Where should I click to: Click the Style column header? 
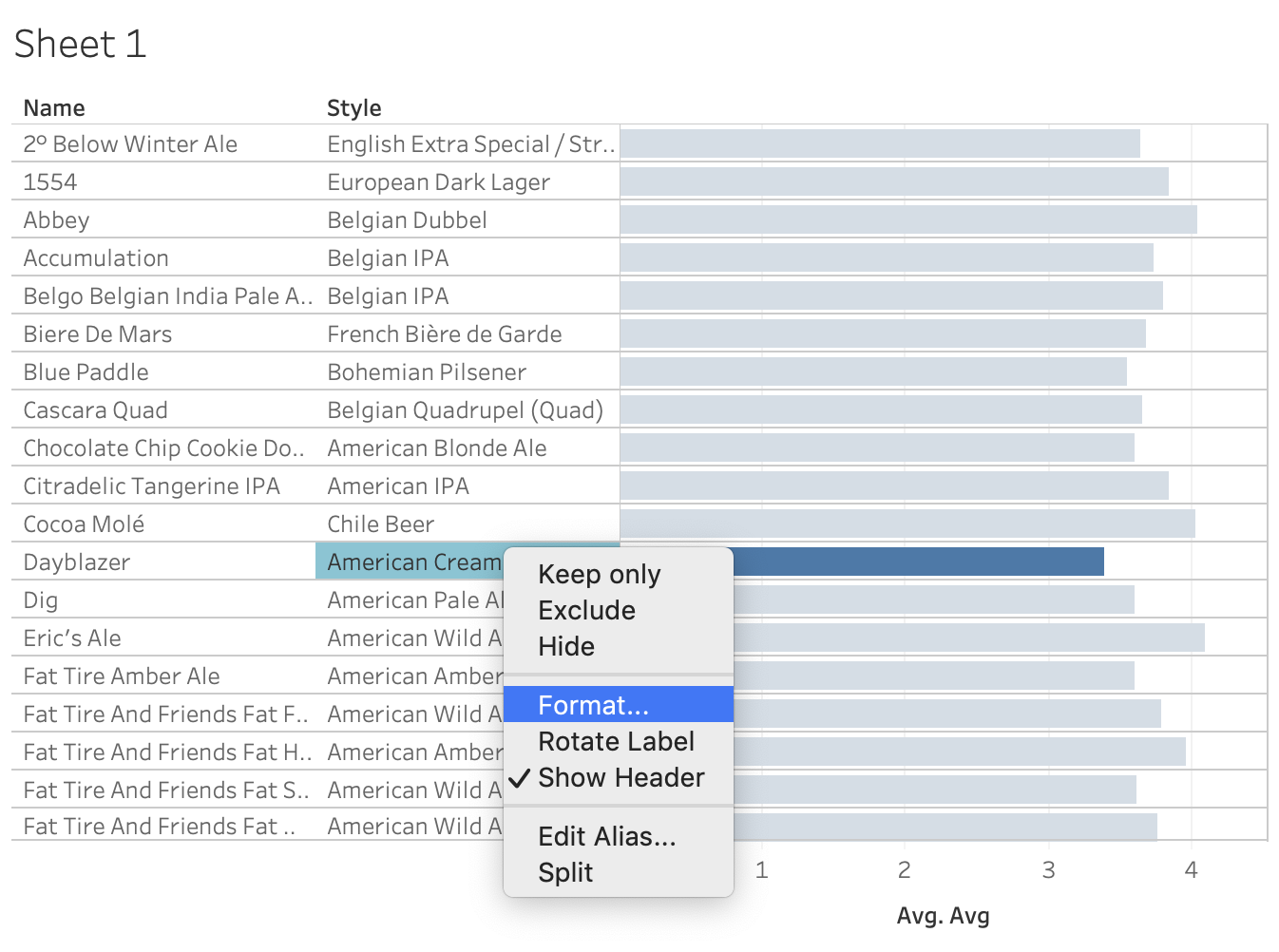point(354,108)
